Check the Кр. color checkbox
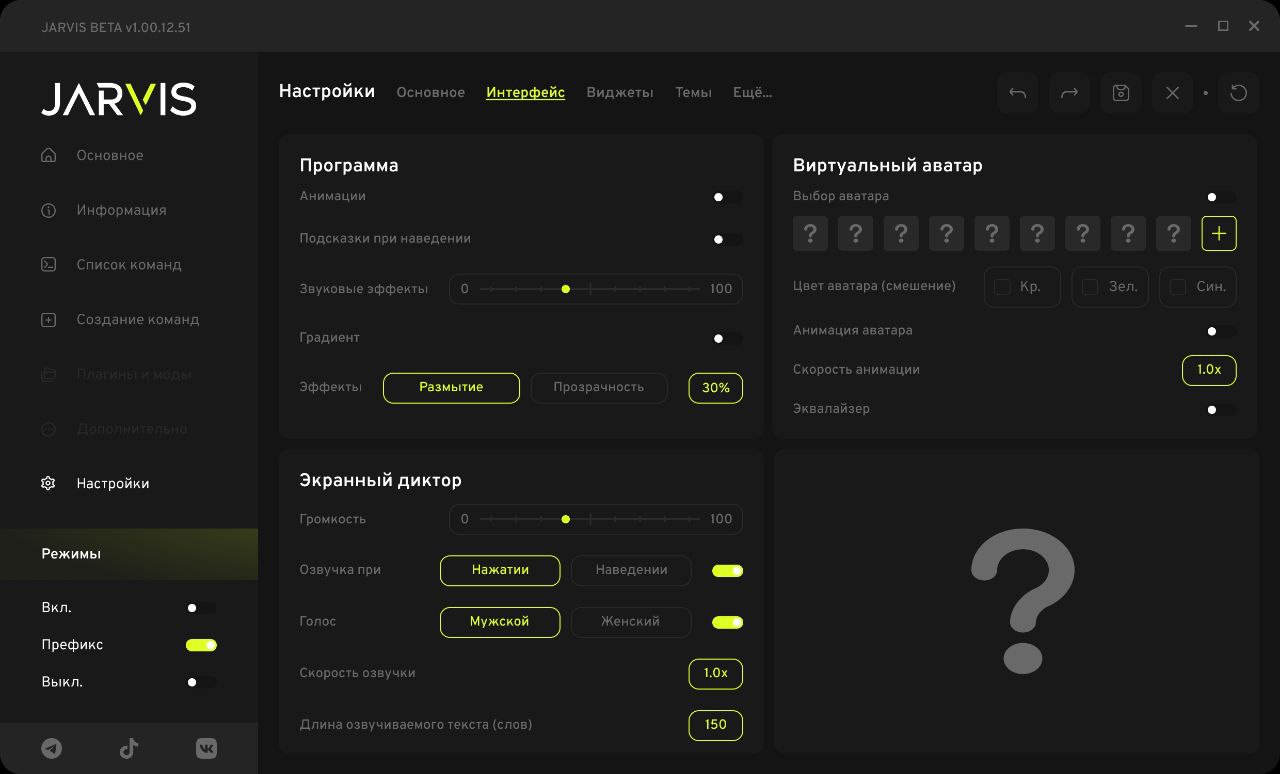The height and width of the screenshot is (774, 1280). coord(1002,287)
